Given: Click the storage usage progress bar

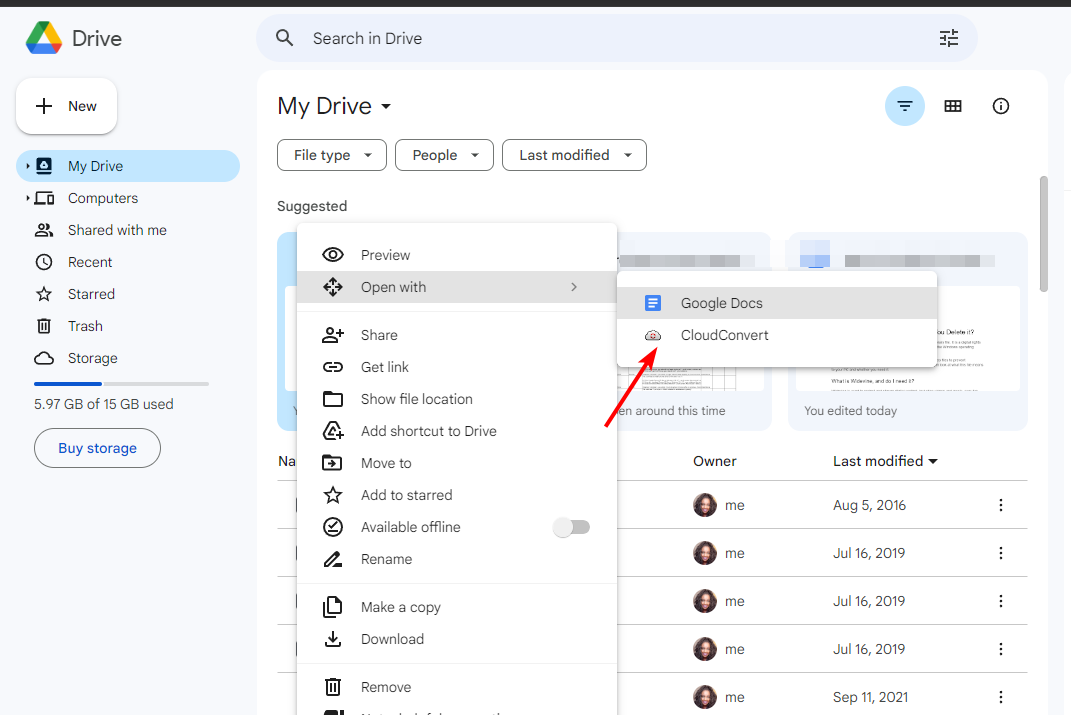Looking at the screenshot, I should (x=122, y=384).
